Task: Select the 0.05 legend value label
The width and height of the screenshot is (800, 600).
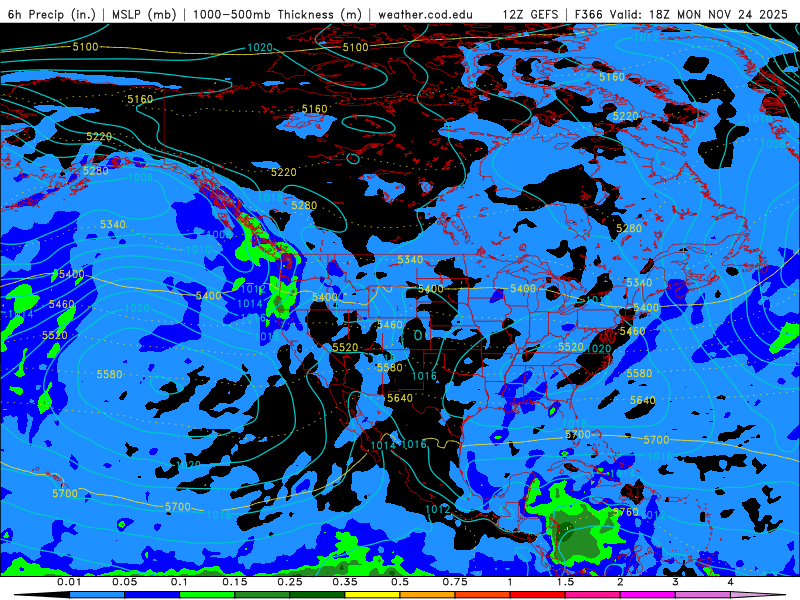Action: coord(124,582)
